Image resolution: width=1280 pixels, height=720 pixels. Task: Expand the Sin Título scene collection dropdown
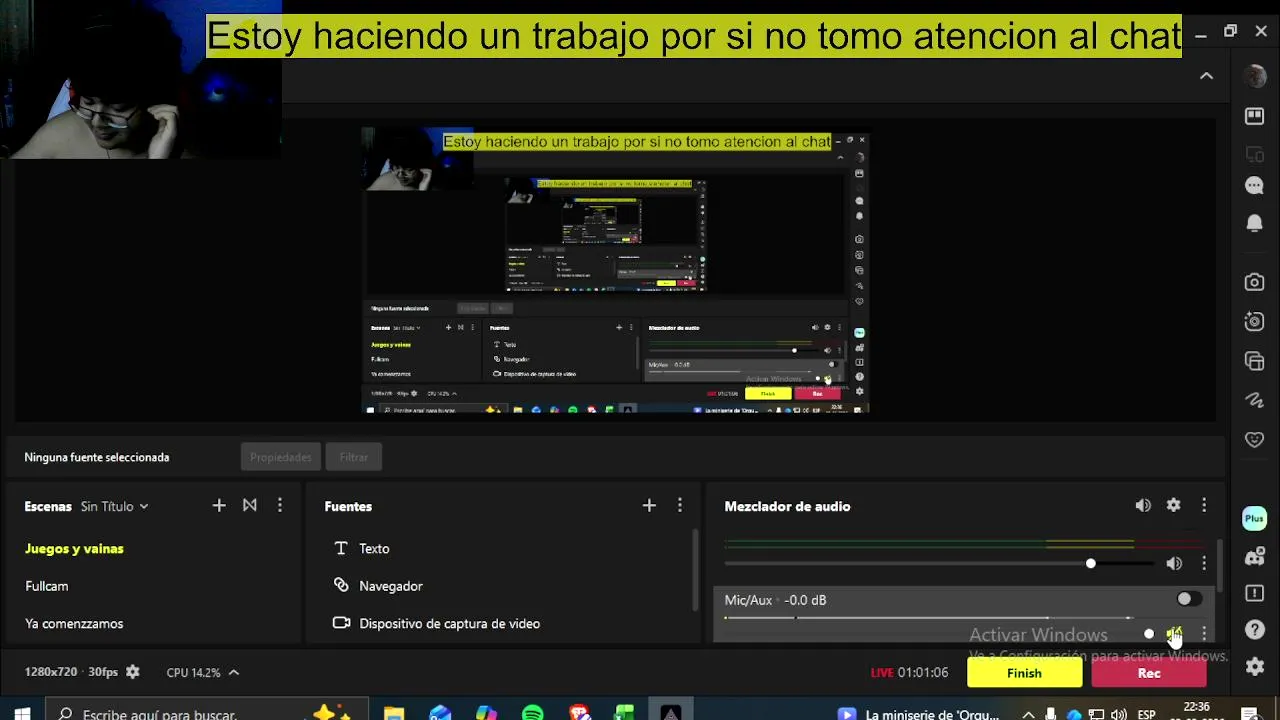pyautogui.click(x=115, y=506)
